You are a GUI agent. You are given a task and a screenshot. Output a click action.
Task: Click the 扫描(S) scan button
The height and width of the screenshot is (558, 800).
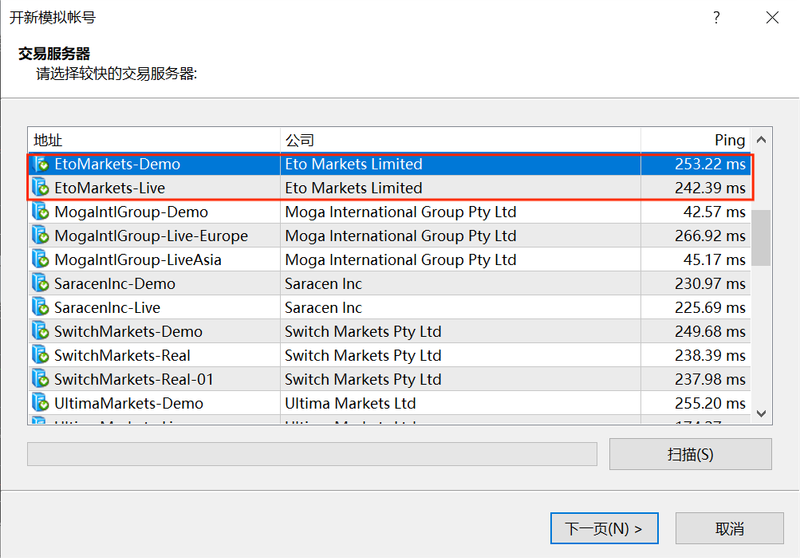690,454
